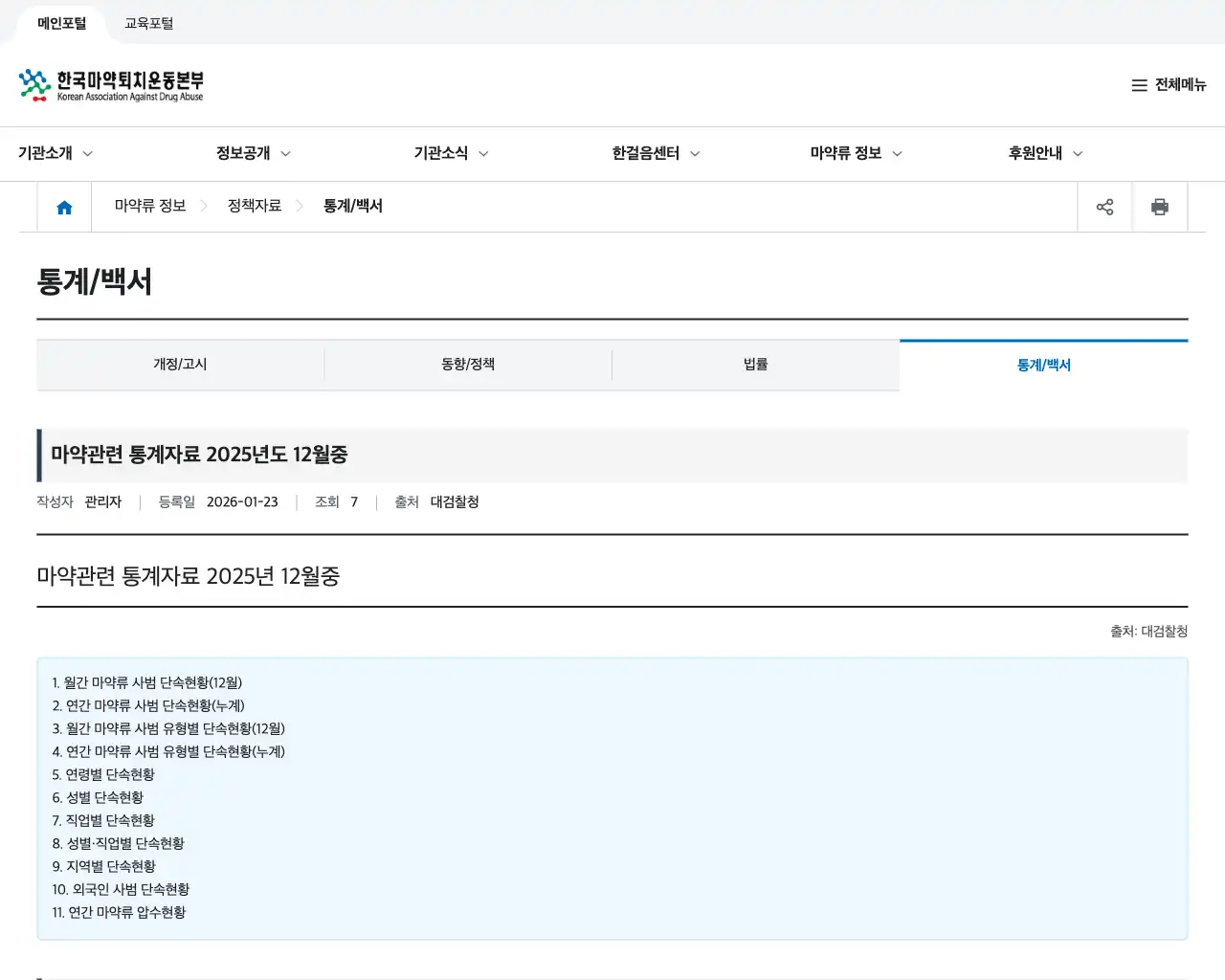Image resolution: width=1225 pixels, height=980 pixels.
Task: Open the 전체메뉴 hamburger menu
Action: point(1168,85)
